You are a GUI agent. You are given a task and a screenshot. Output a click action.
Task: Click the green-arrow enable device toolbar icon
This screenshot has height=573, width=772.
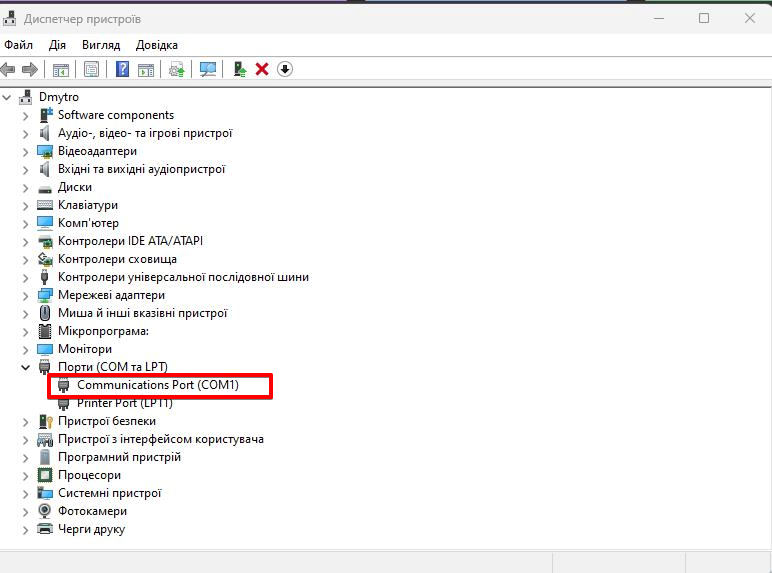pyautogui.click(x=239, y=69)
